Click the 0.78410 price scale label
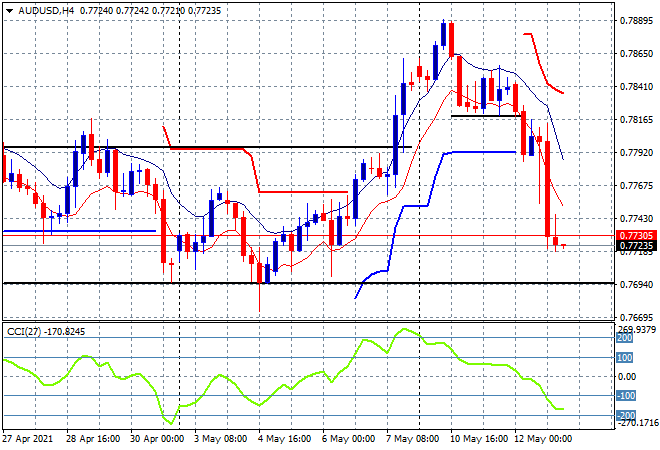This screenshot has width=660, height=450. point(636,87)
